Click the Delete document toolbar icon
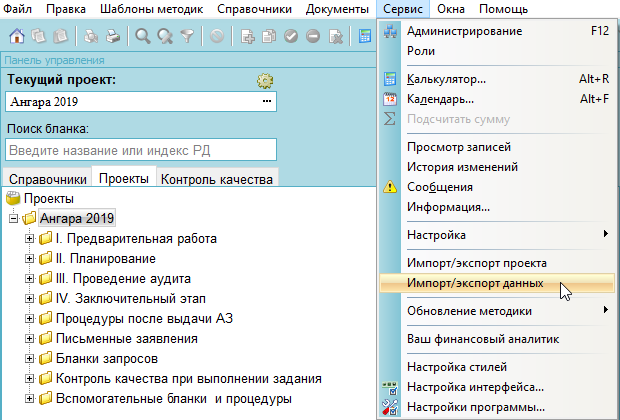 click(x=336, y=37)
